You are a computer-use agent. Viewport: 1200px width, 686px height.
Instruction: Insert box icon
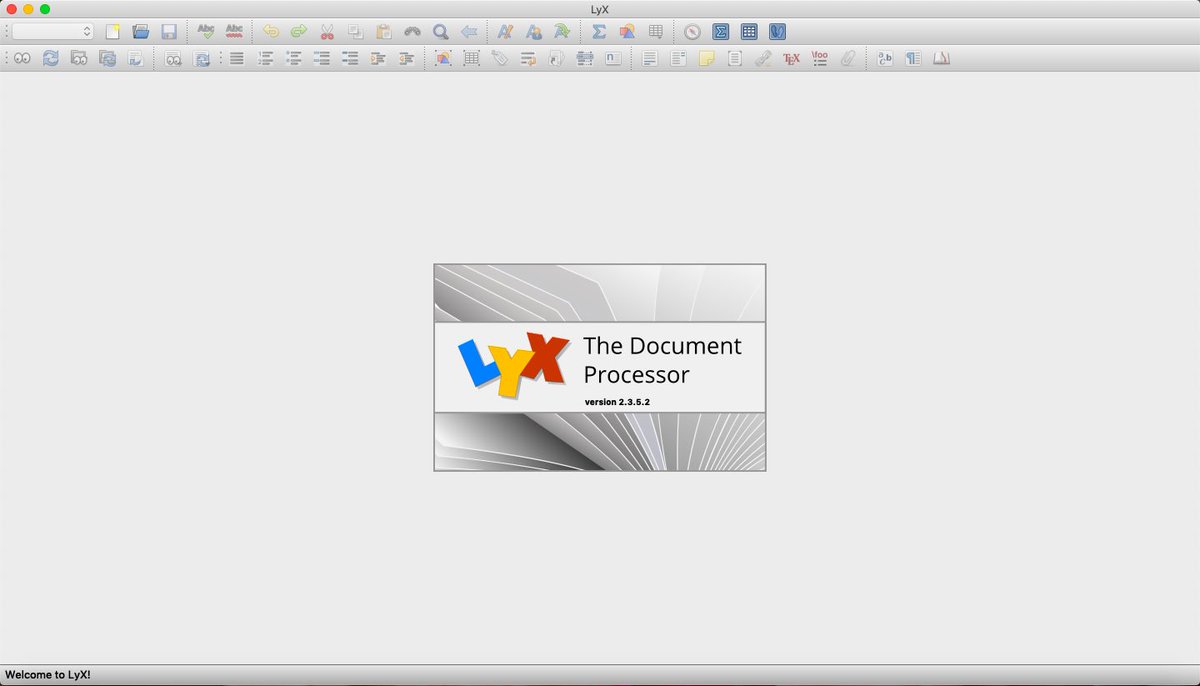[x=734, y=59]
